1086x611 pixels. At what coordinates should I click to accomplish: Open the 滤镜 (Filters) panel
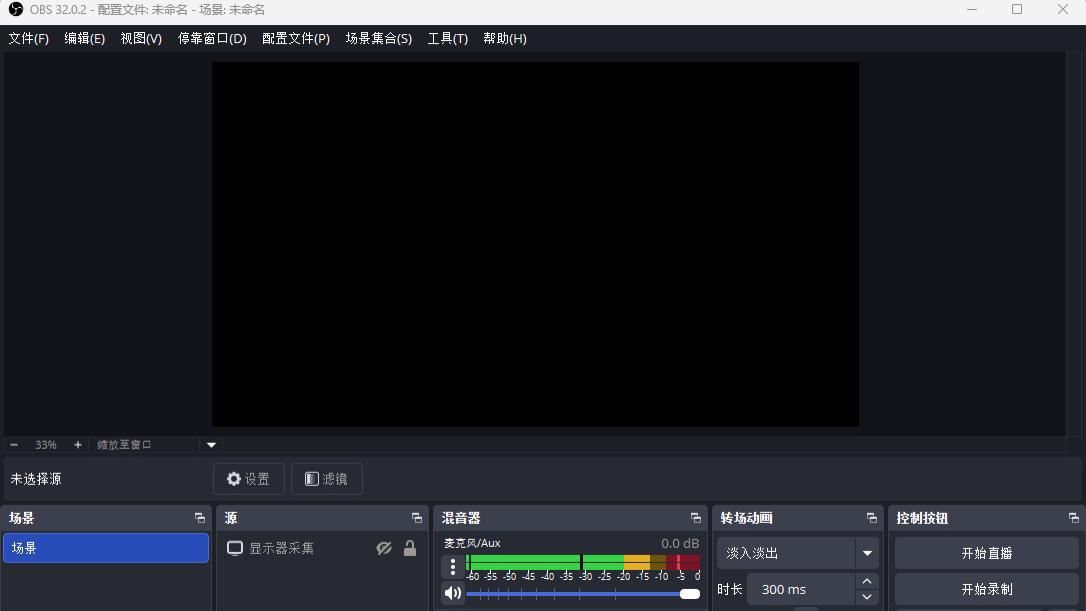pyautogui.click(x=326, y=478)
